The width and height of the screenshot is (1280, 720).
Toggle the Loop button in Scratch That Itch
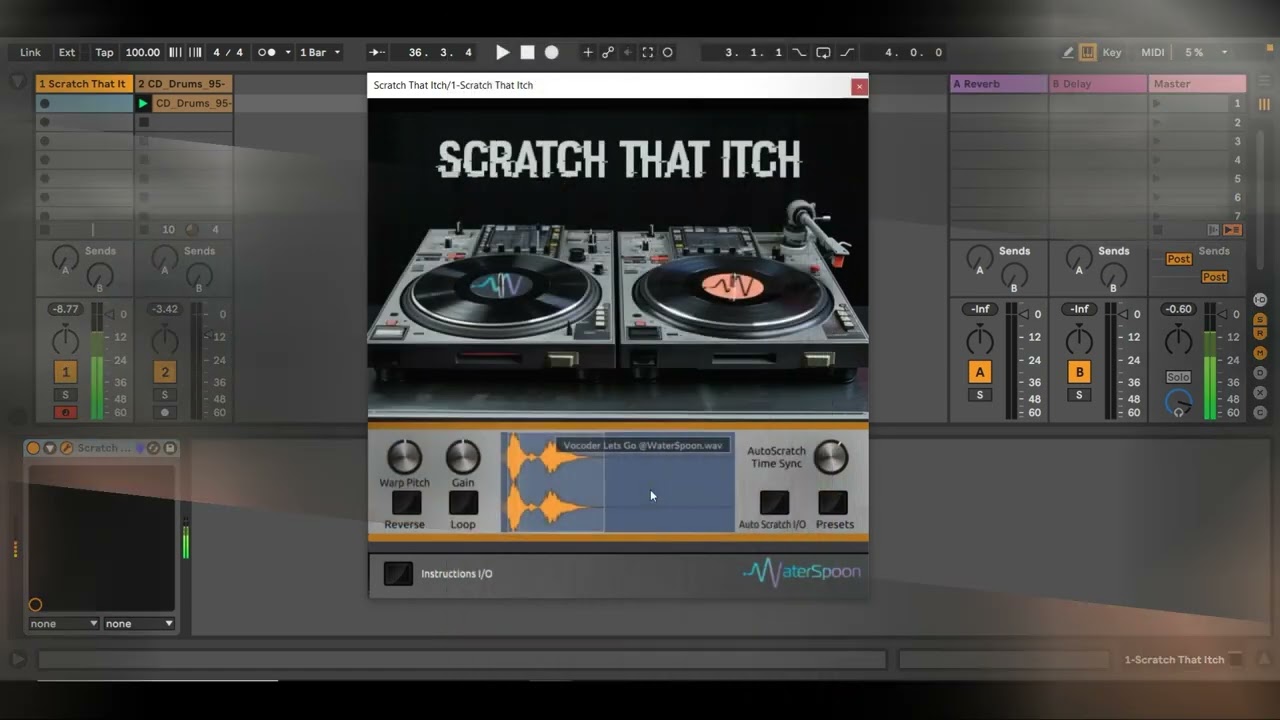464,503
